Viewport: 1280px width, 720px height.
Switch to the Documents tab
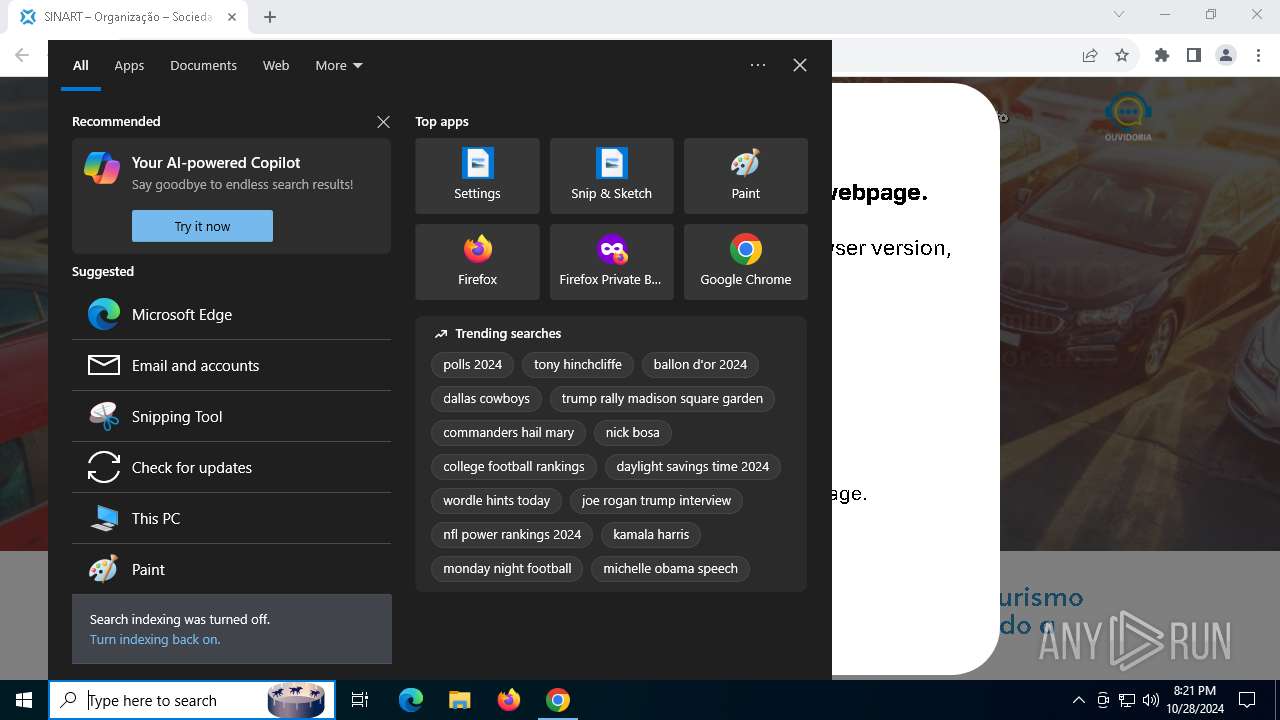203,65
